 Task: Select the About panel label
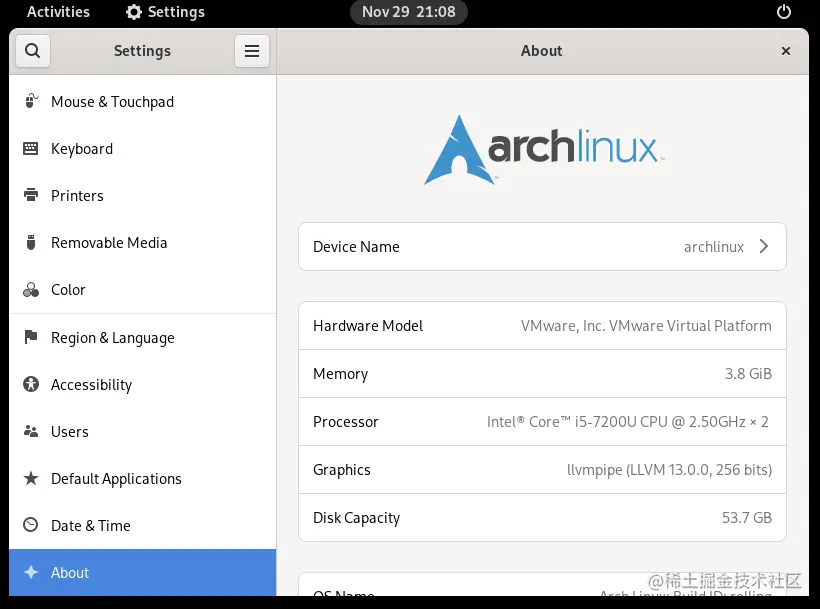[70, 572]
